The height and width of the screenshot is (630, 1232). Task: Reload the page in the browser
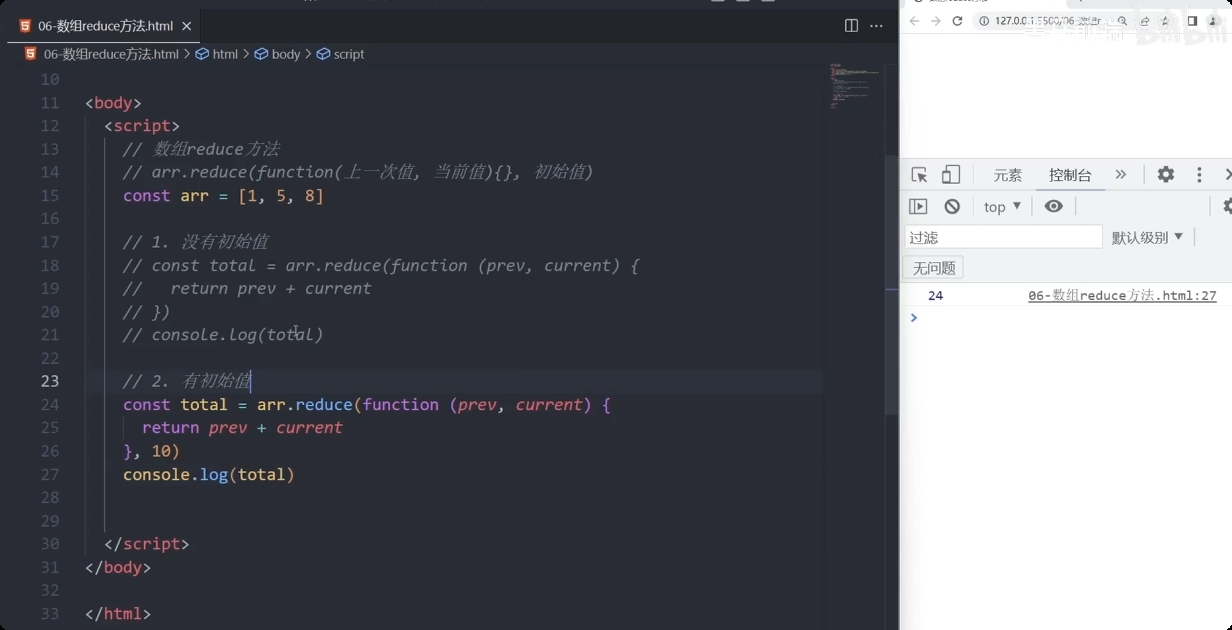pyautogui.click(x=957, y=21)
